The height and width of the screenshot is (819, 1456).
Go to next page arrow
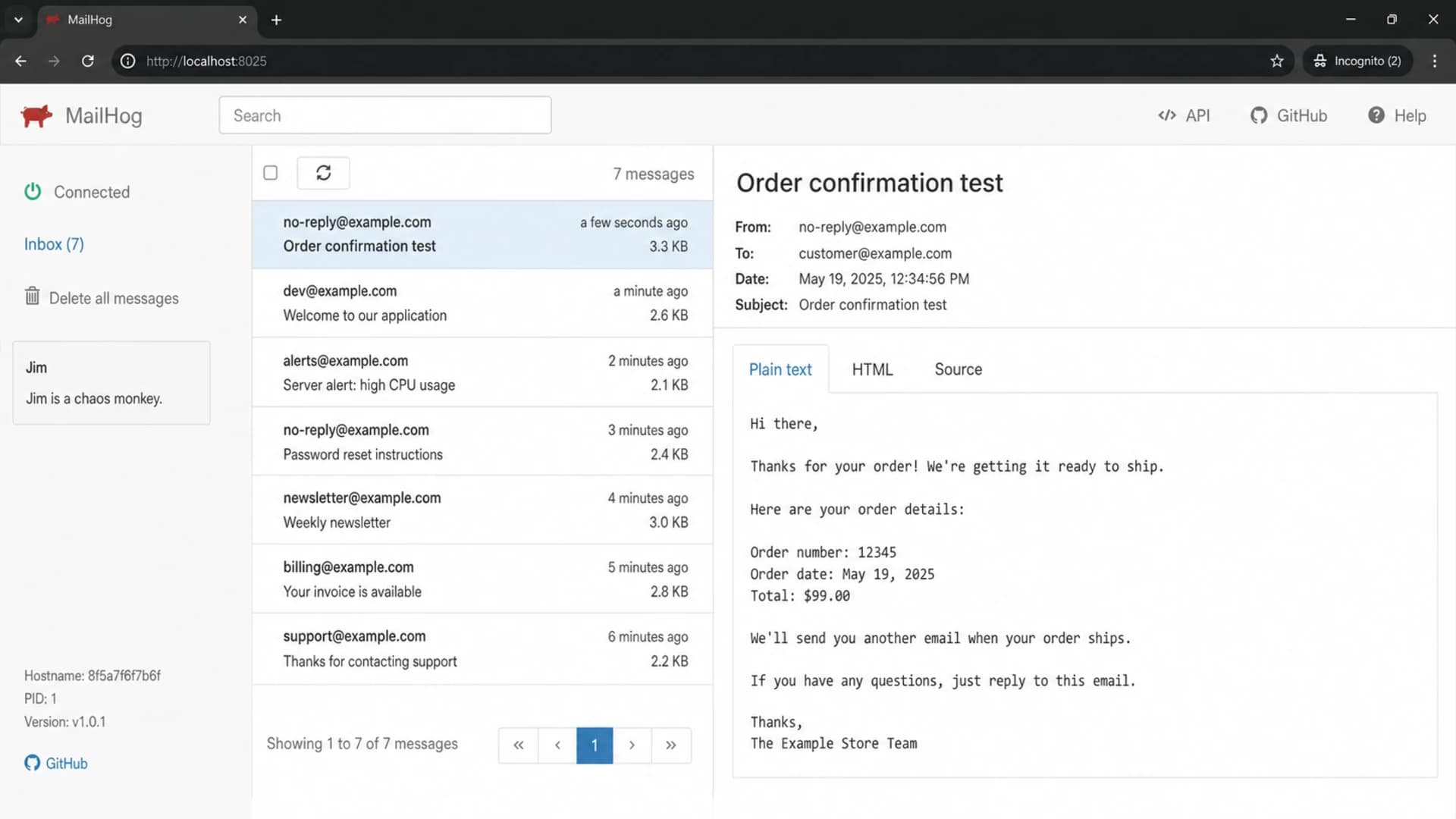tap(632, 745)
